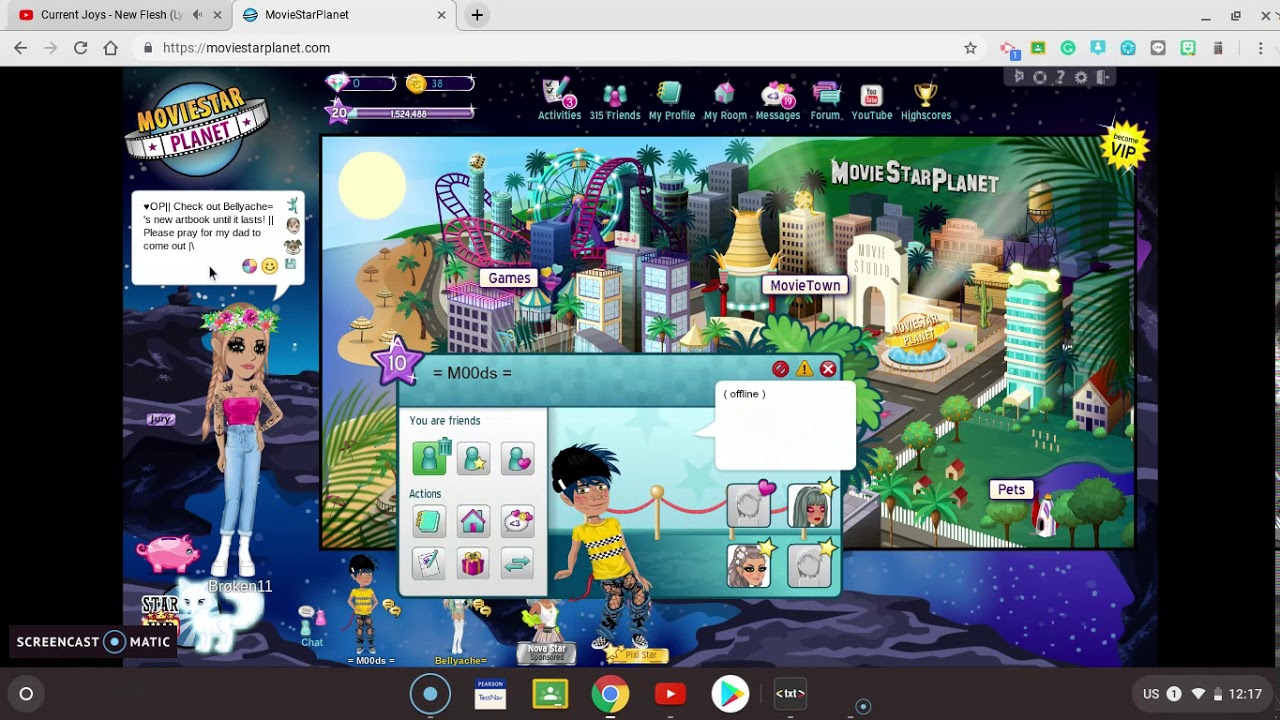The width and height of the screenshot is (1280, 720).
Task: Click the pink piggy bank
Action: click(167, 553)
